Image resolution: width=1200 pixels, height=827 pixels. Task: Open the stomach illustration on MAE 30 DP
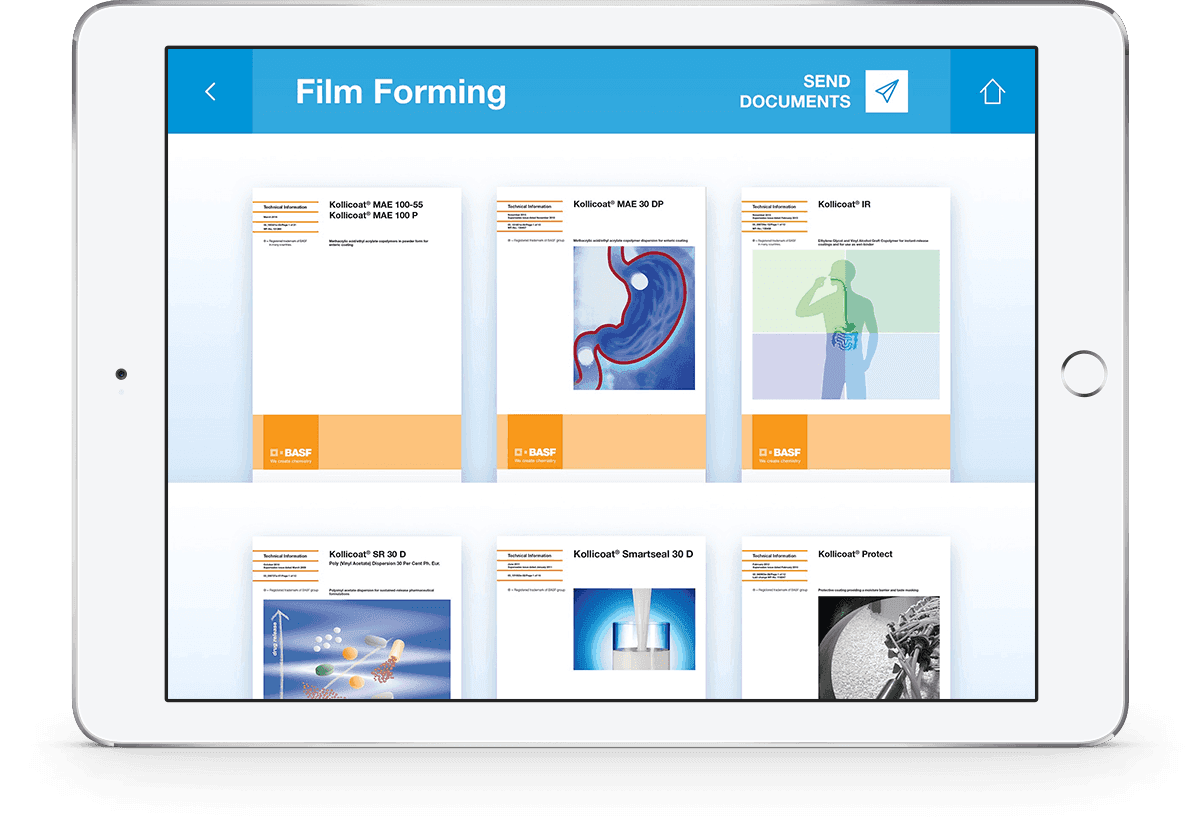point(634,318)
